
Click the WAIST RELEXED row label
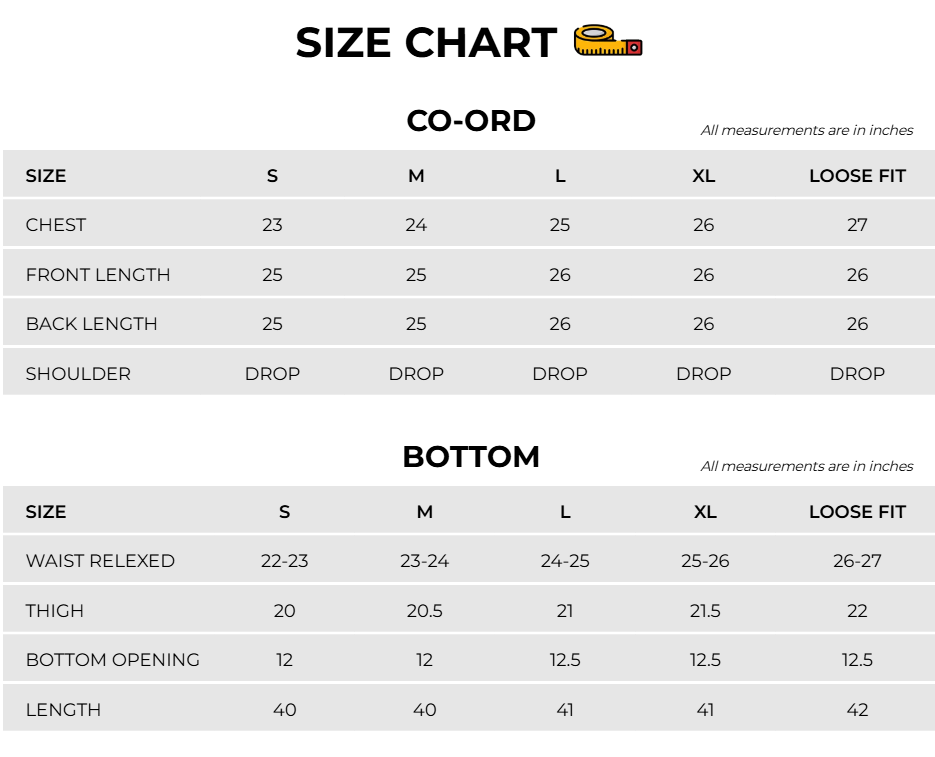click(100, 561)
